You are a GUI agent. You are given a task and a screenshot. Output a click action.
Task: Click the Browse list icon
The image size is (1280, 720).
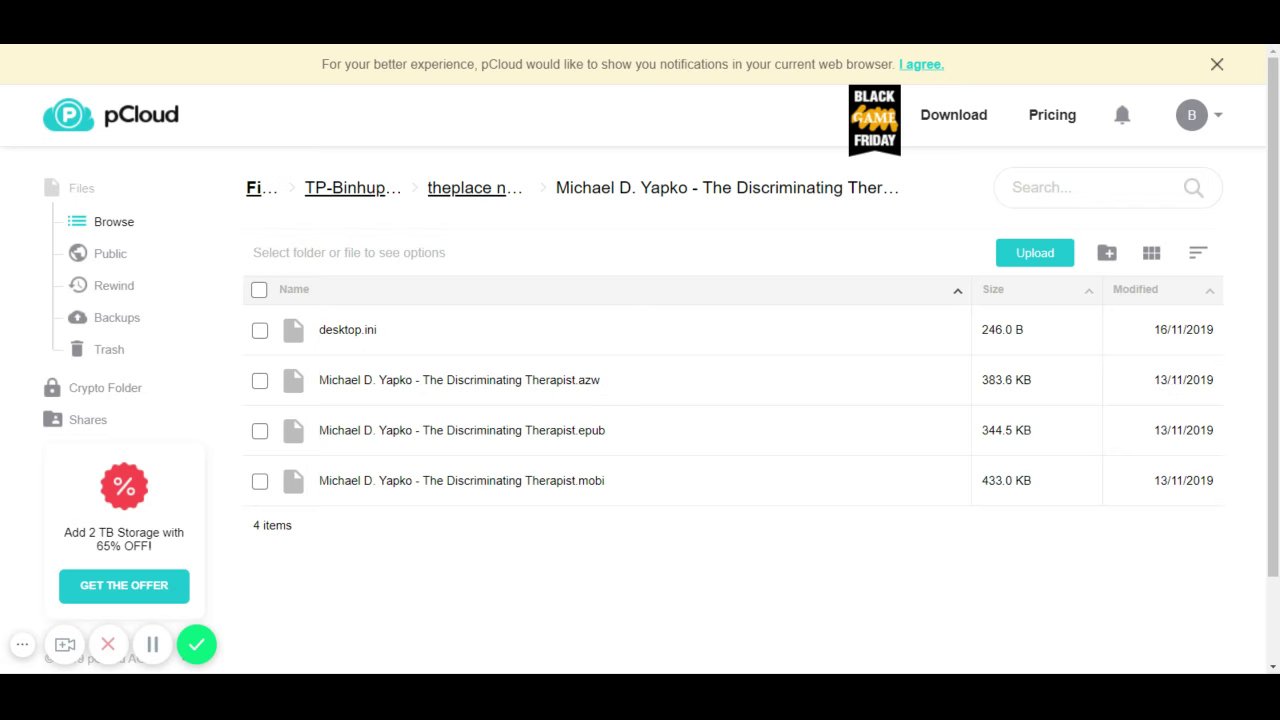[77, 221]
